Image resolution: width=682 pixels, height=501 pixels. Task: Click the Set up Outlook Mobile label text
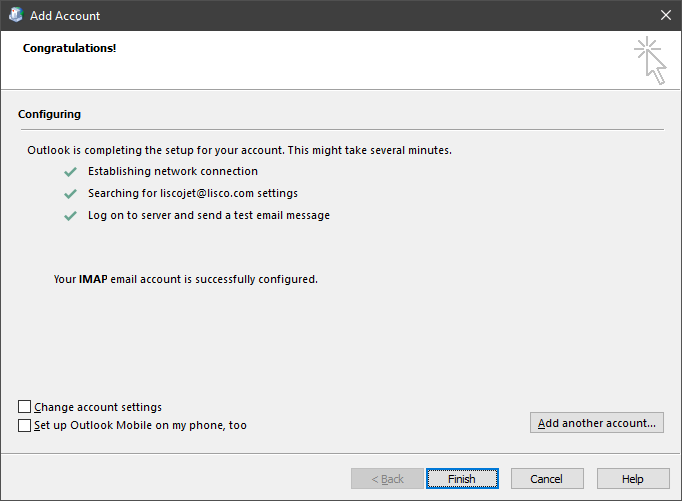click(x=140, y=425)
